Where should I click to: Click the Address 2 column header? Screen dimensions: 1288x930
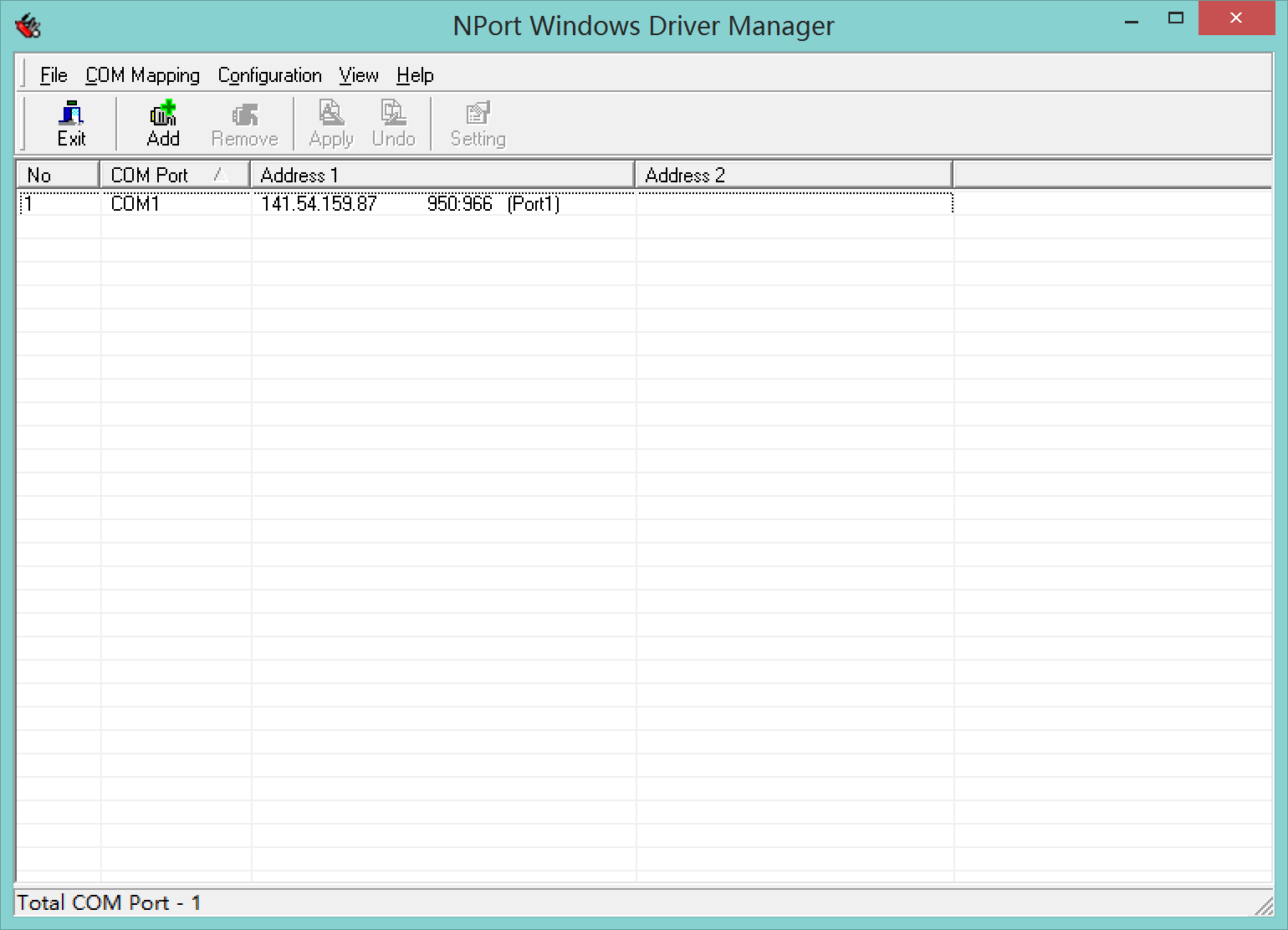point(794,175)
